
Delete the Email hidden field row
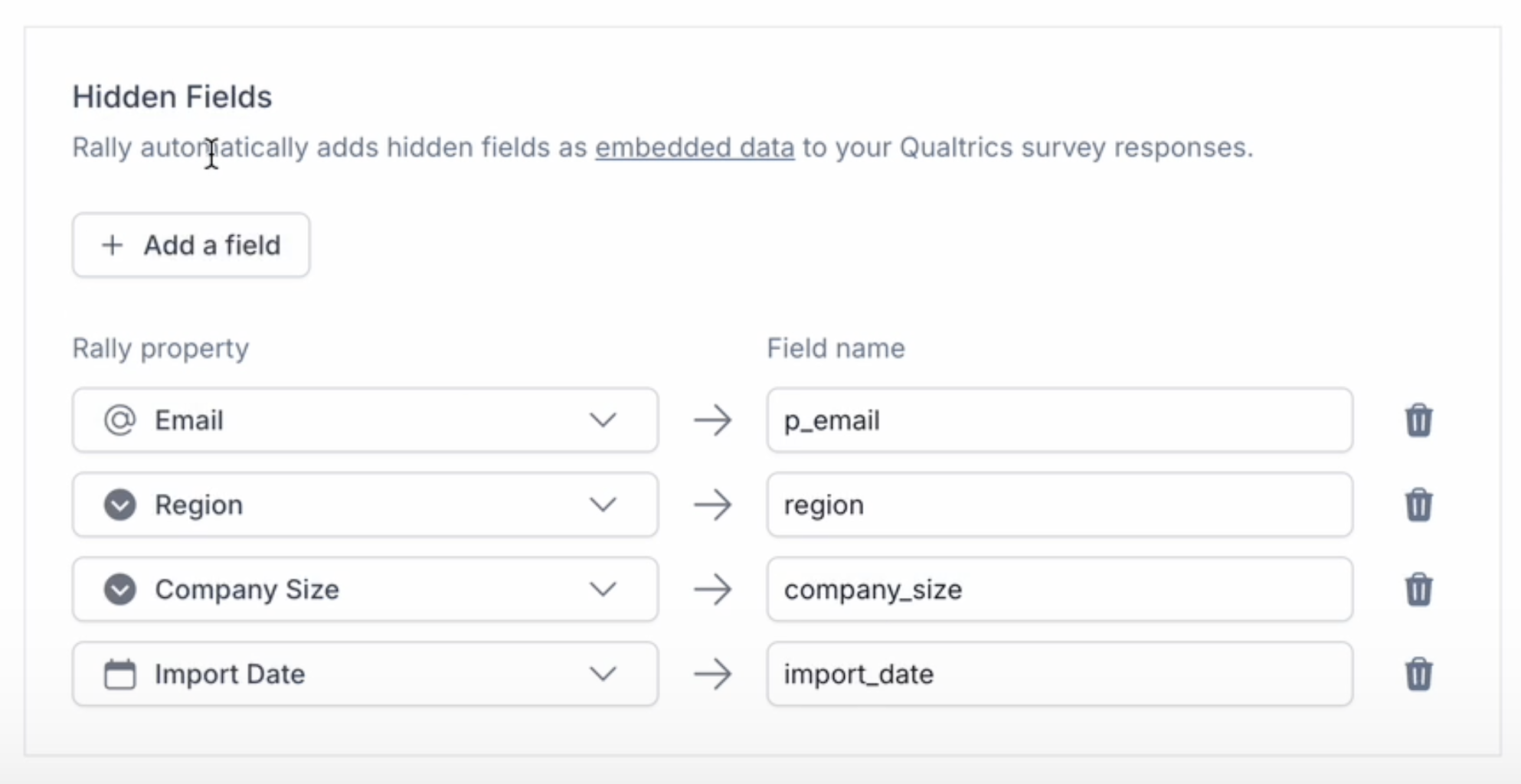(x=1418, y=420)
